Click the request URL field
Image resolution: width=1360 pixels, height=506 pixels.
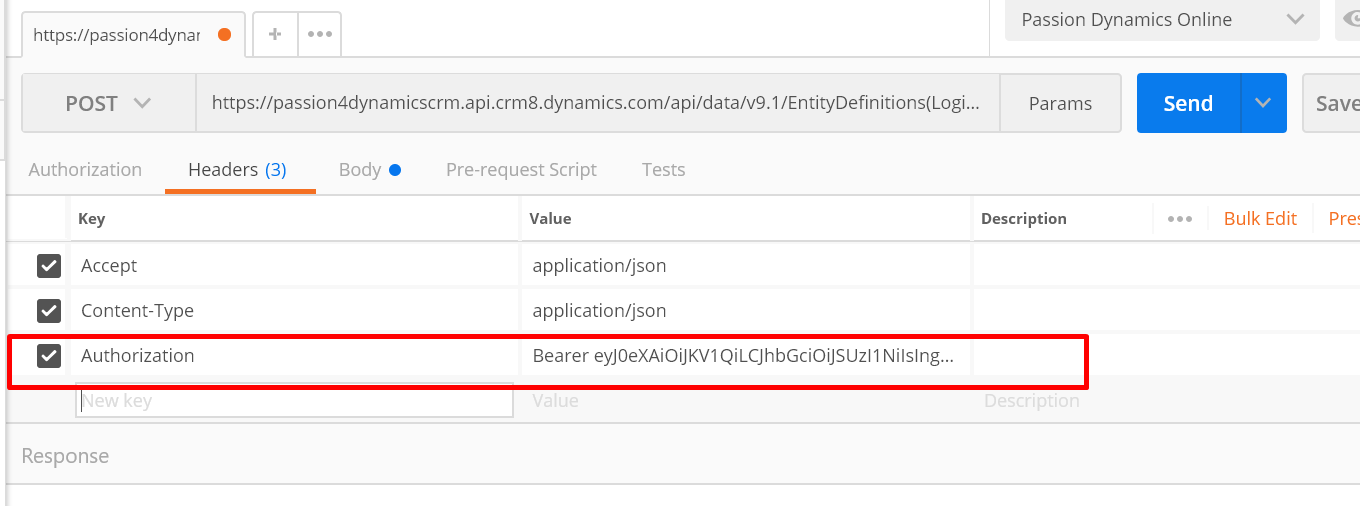tap(597, 103)
